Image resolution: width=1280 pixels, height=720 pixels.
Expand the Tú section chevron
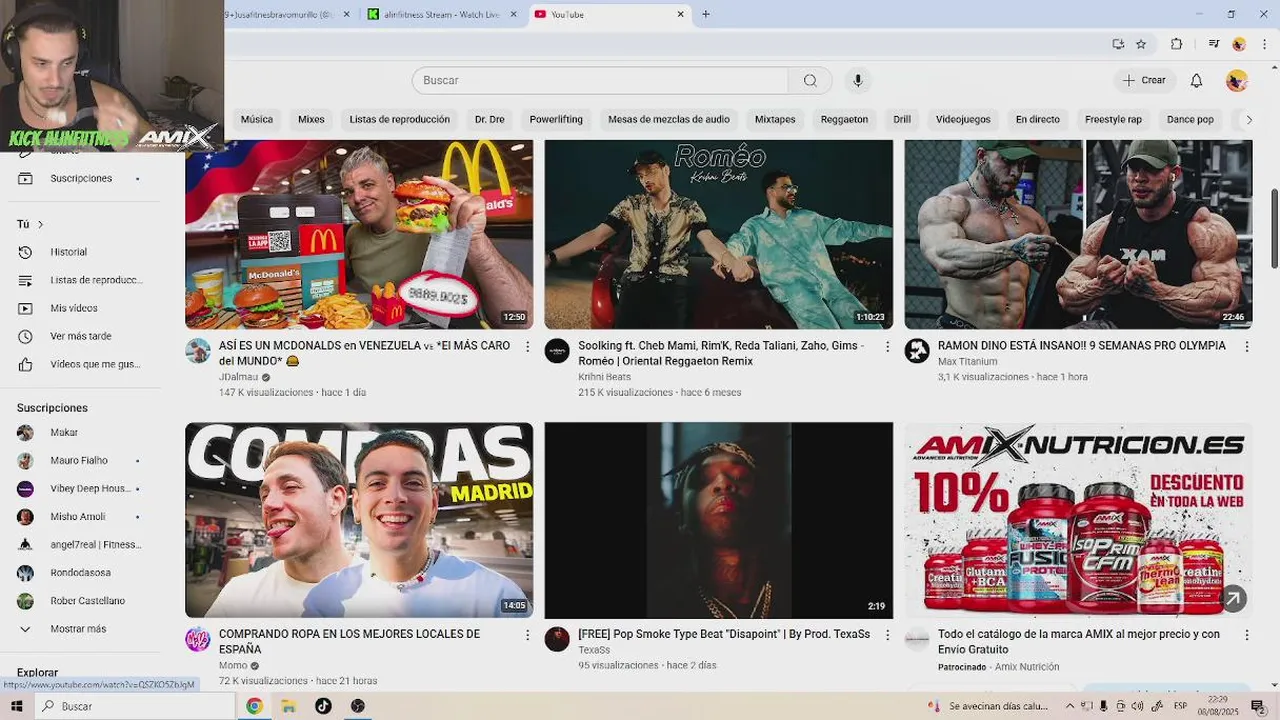[x=40, y=224]
